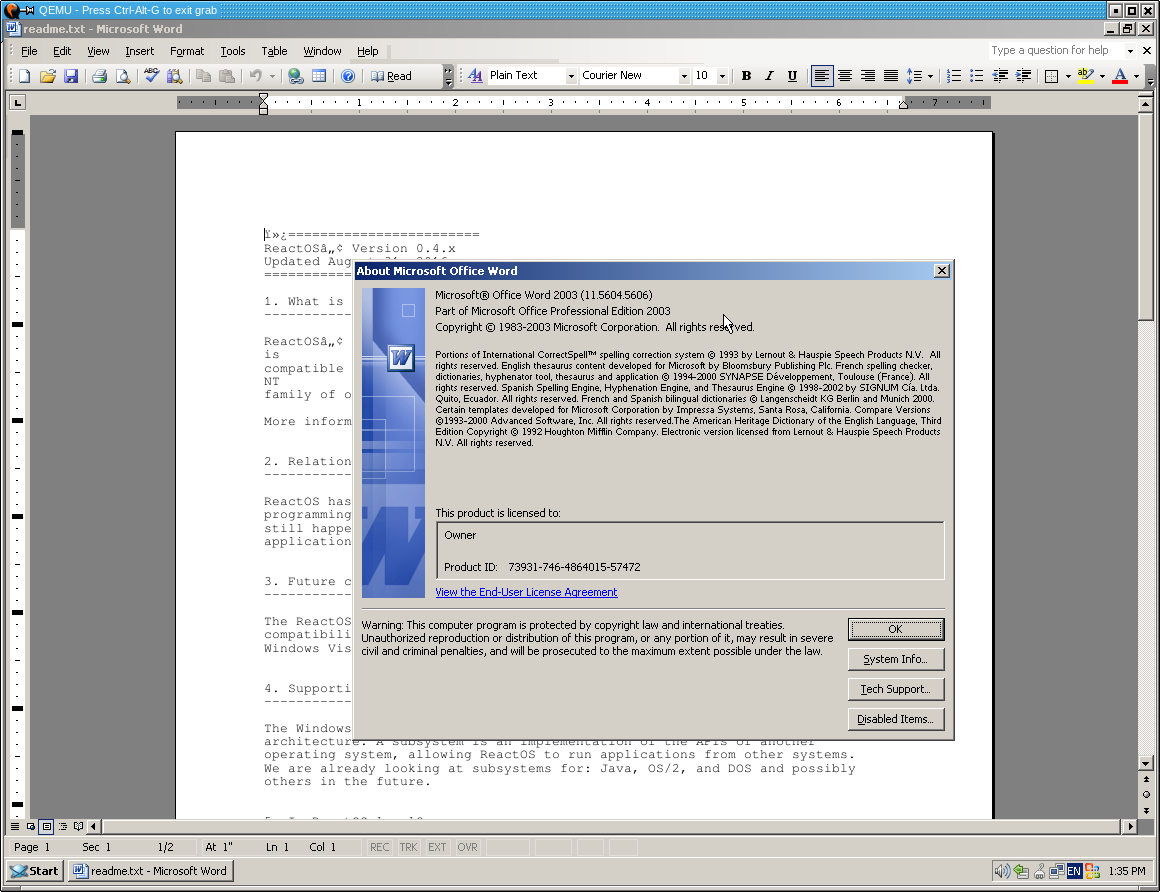Open the Format menu
The height and width of the screenshot is (892, 1160).
[187, 51]
